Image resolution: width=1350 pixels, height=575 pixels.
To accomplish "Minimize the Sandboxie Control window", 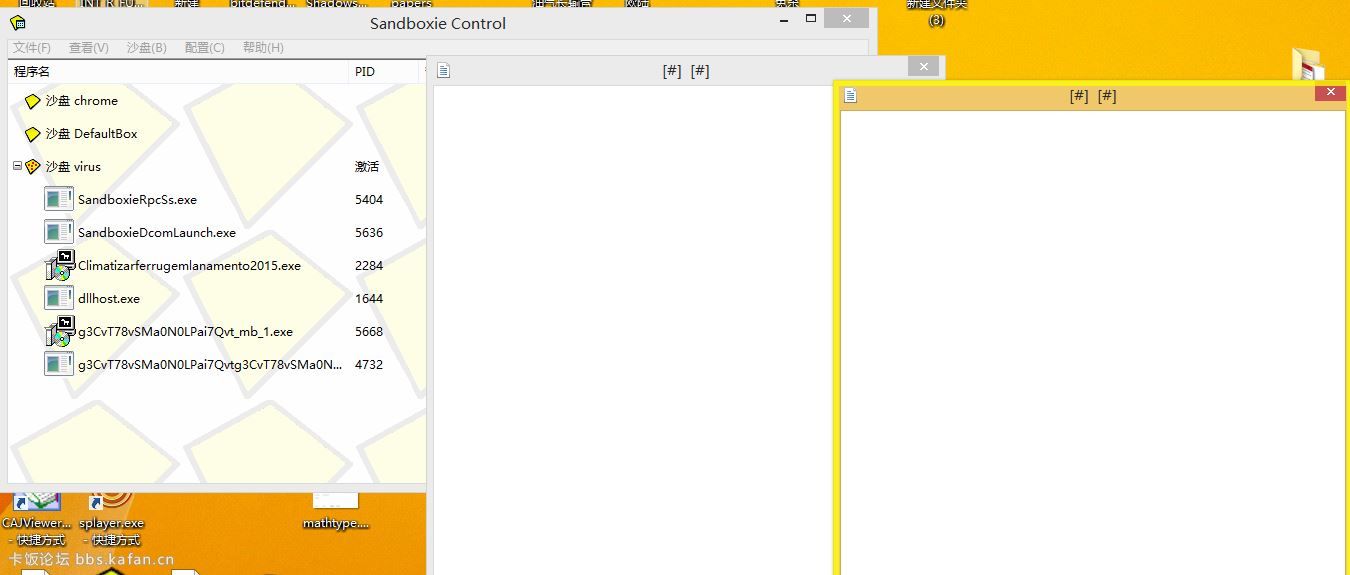I will click(785, 18).
